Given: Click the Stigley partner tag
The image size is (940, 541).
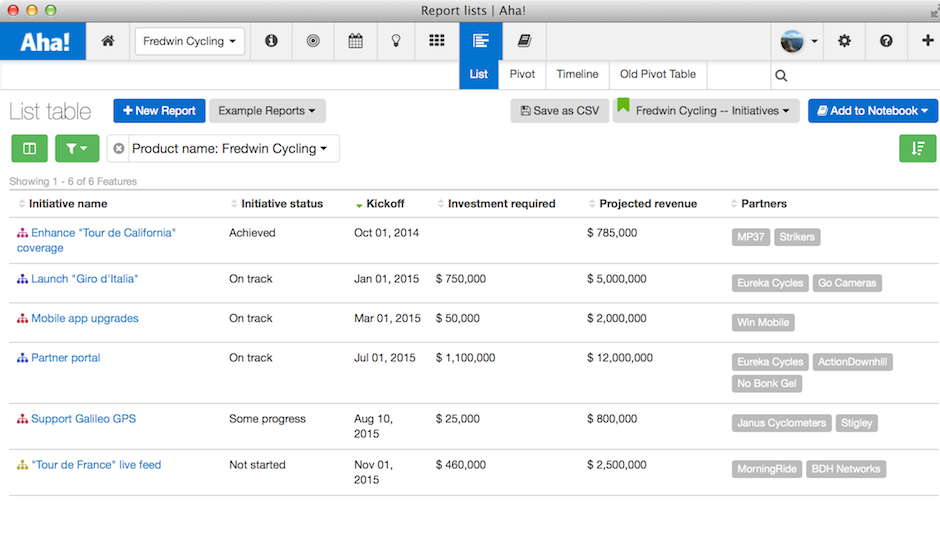Looking at the screenshot, I should click(857, 423).
